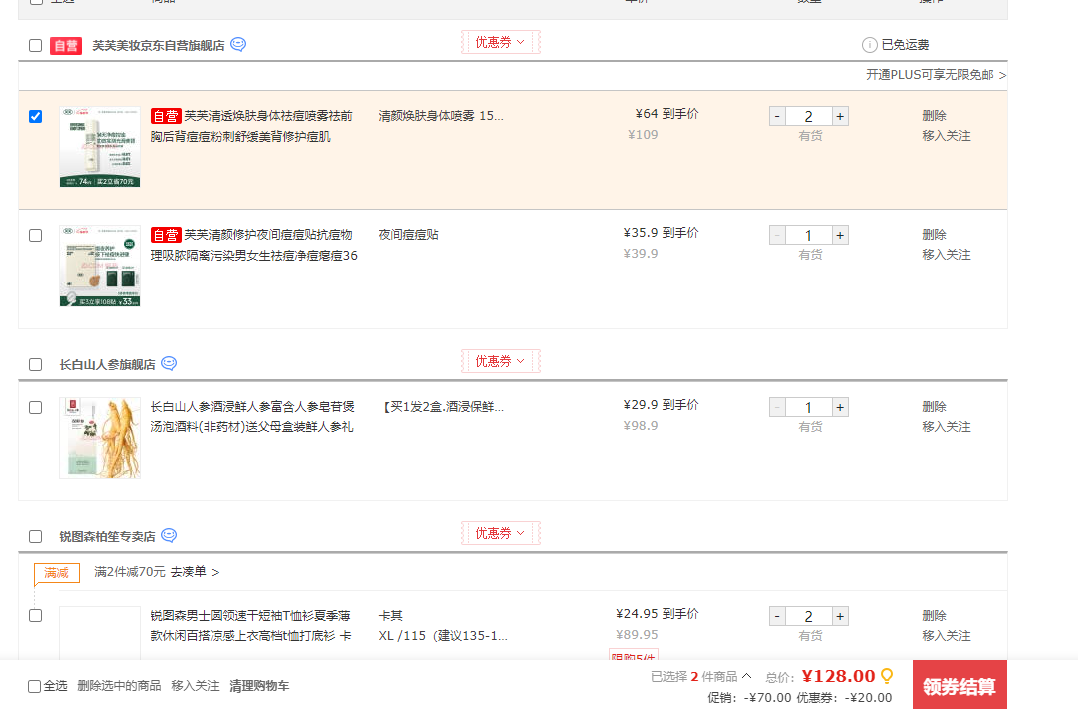Increase quantity of 夜间痘痘贴 item
Viewport: 1078px width, 709px height.
pos(840,235)
